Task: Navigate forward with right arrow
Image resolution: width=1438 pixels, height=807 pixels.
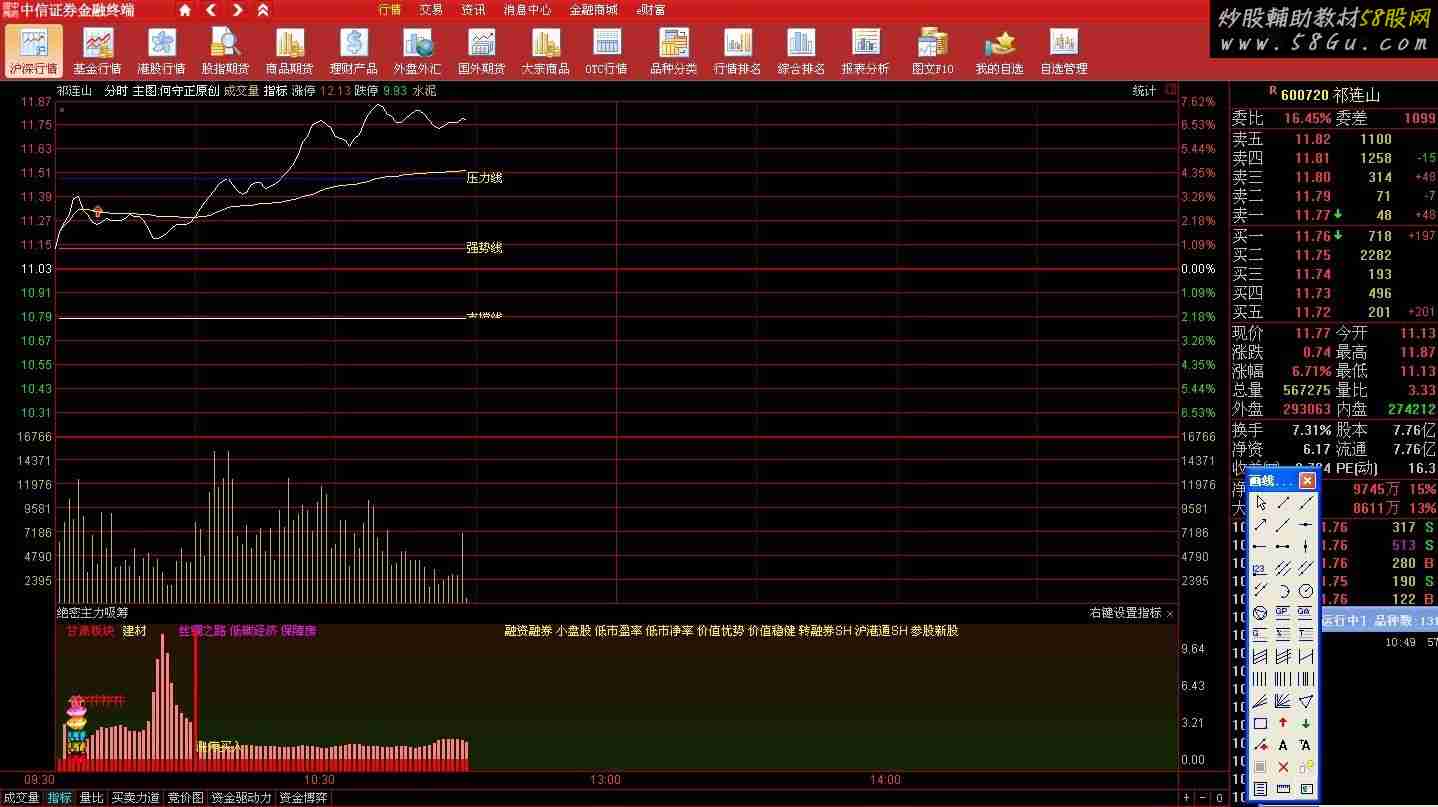Action: [237, 10]
